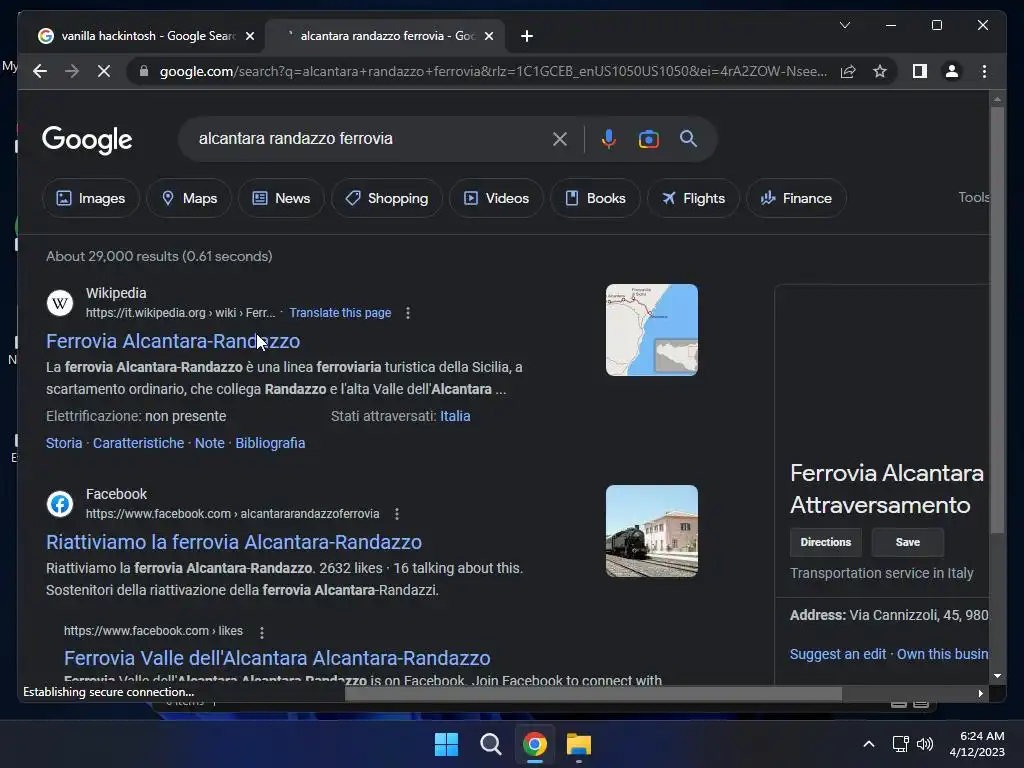Click Directions in the knowledge panel
Viewport: 1024px width, 768px height.
825,542
